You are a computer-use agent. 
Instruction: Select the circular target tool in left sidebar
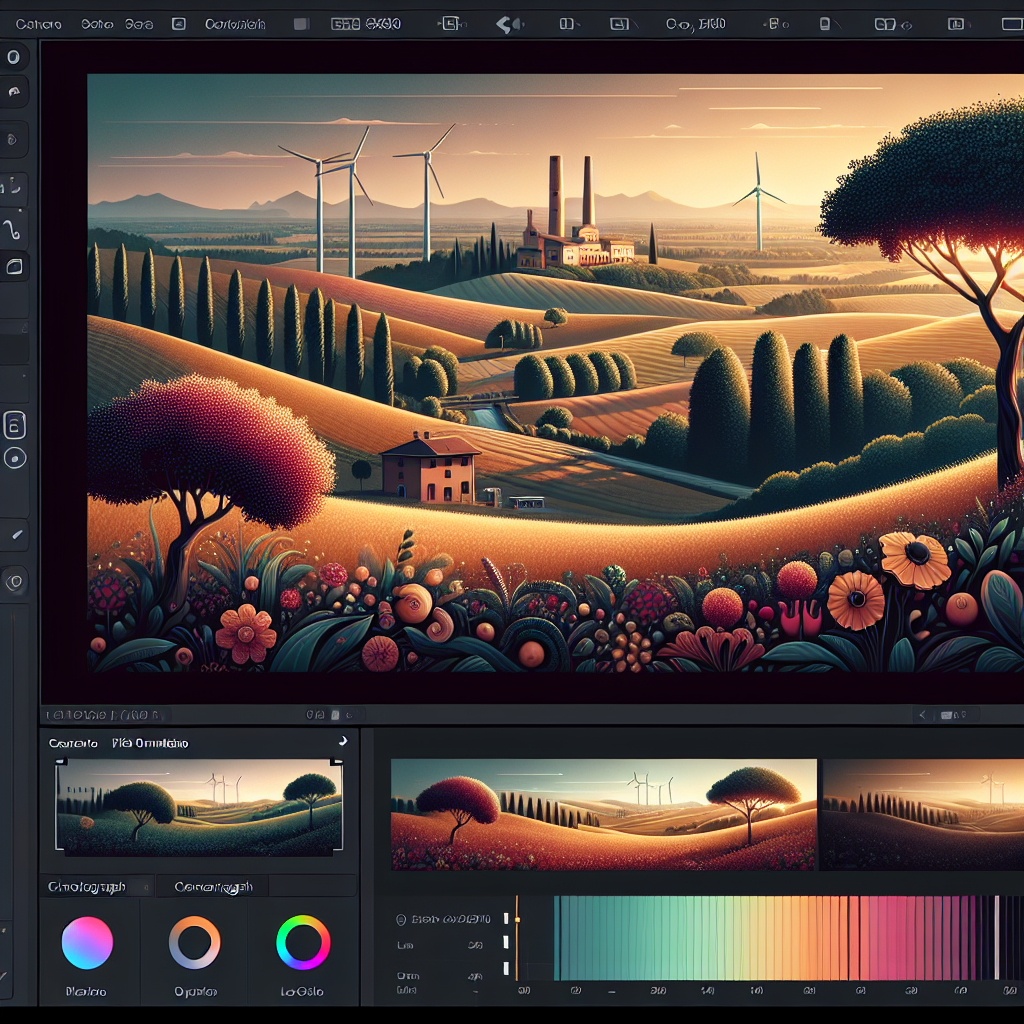[x=15, y=458]
